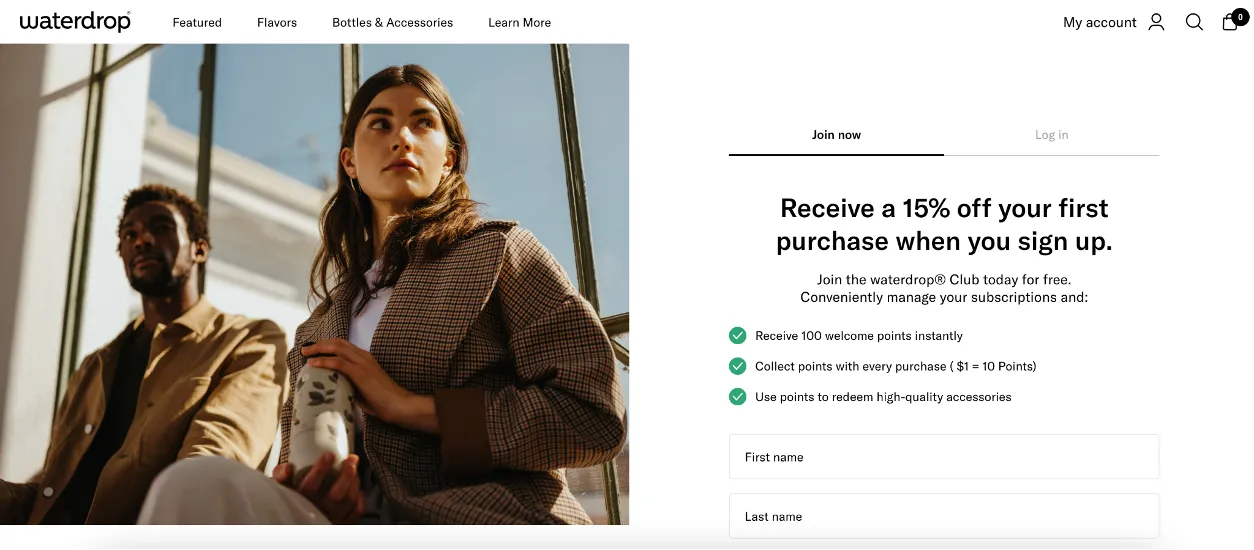This screenshot has height=550, width=1254.
Task: Click the hero photo of two people
Action: [314, 284]
